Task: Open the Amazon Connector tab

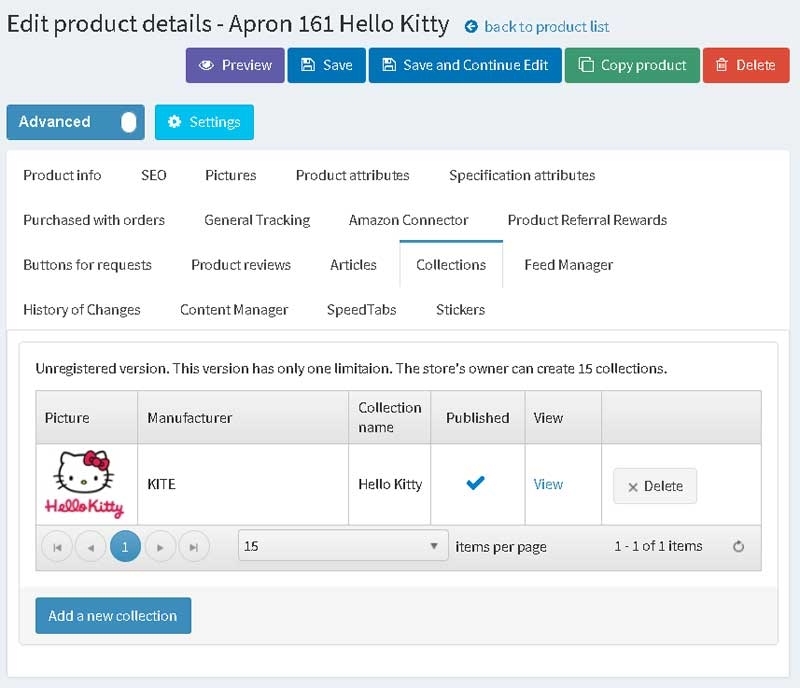Action: pos(408,220)
